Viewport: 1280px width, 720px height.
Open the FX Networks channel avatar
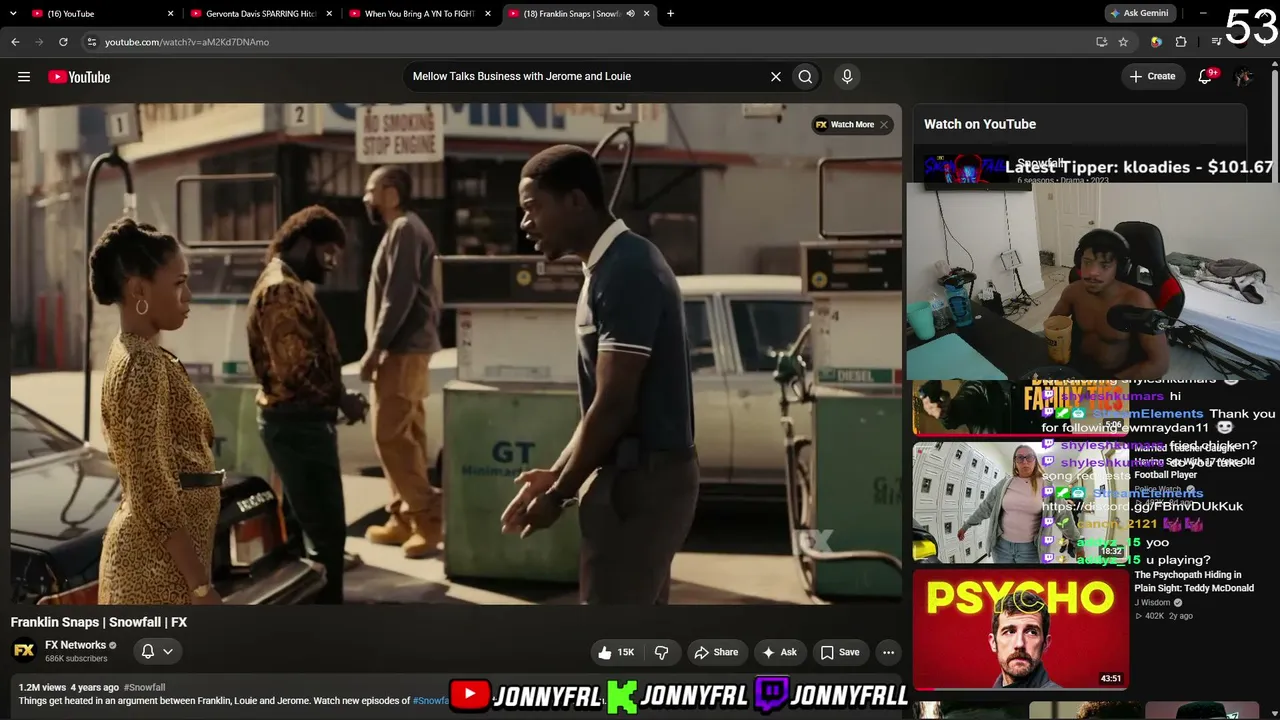[24, 651]
